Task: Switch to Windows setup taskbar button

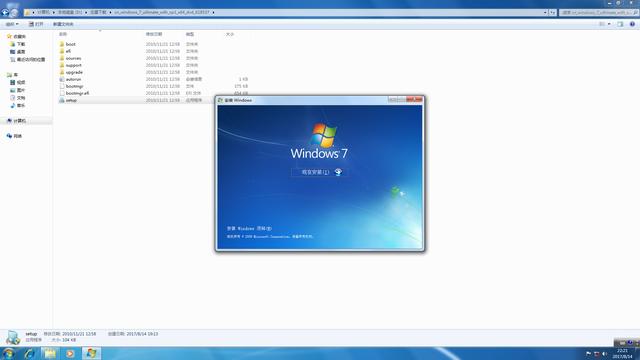Action: [x=91, y=353]
